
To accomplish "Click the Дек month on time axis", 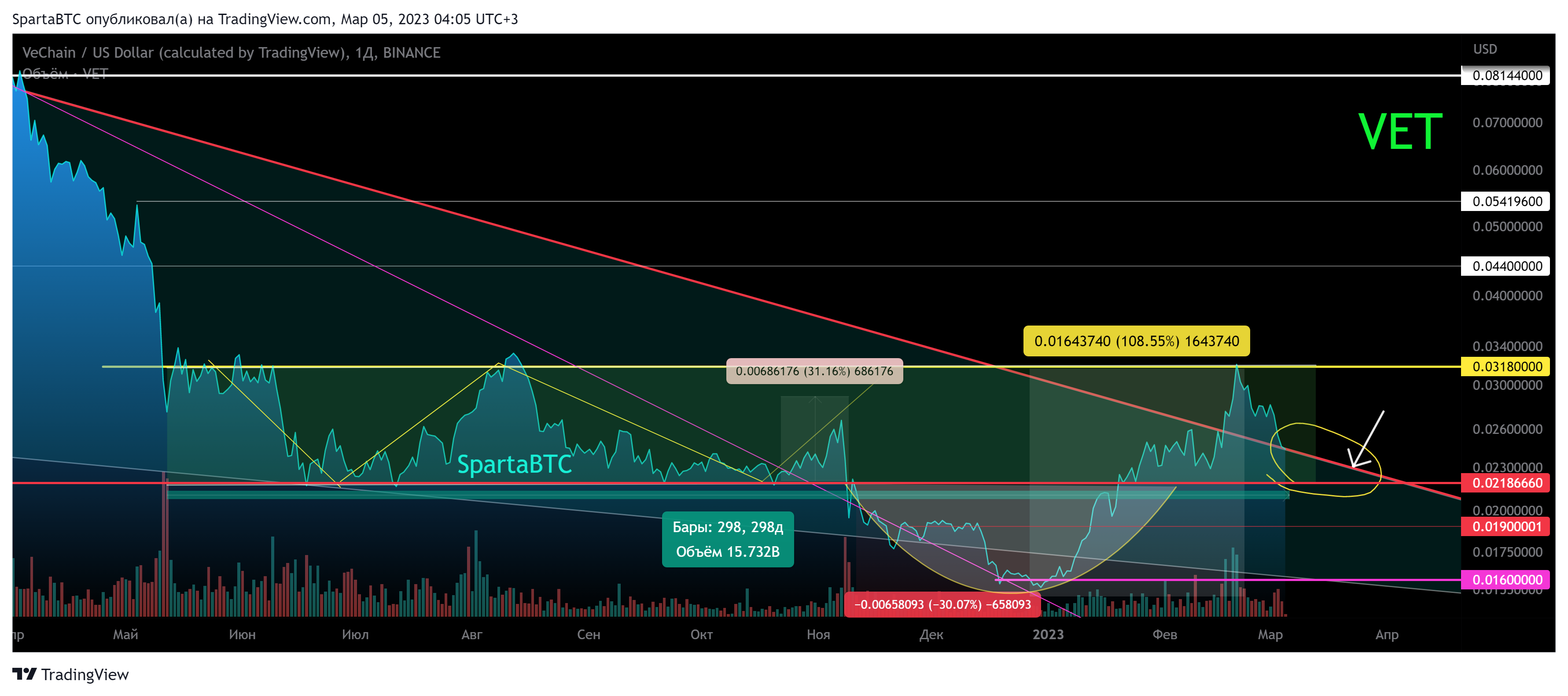I will [931, 634].
